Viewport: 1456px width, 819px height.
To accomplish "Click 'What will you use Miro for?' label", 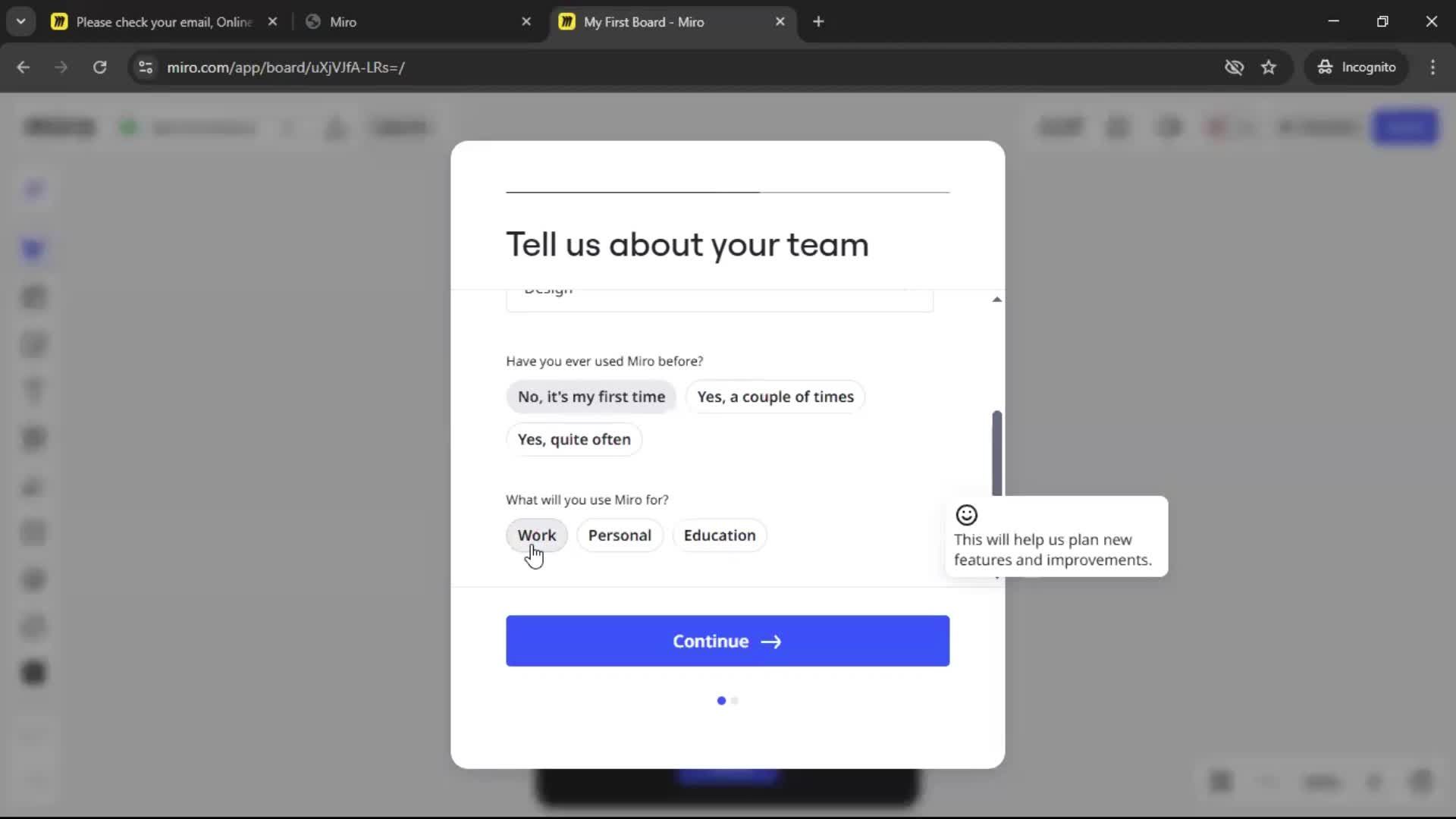I will [587, 500].
